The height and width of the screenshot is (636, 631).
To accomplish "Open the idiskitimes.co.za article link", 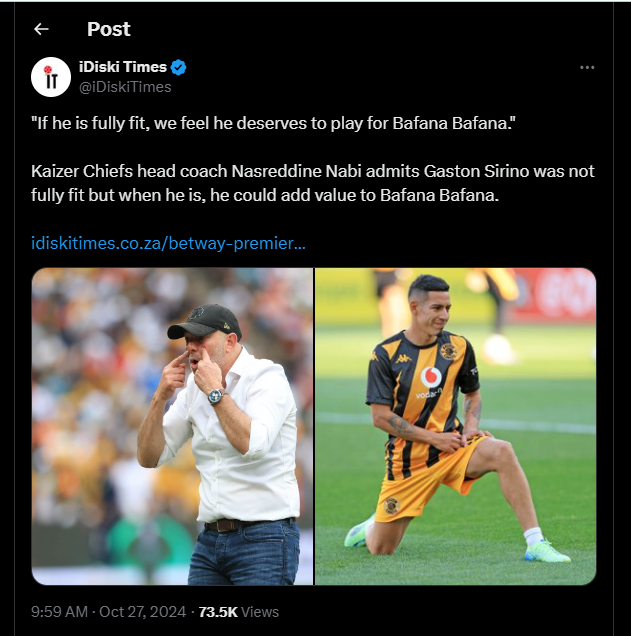I will coord(168,242).
